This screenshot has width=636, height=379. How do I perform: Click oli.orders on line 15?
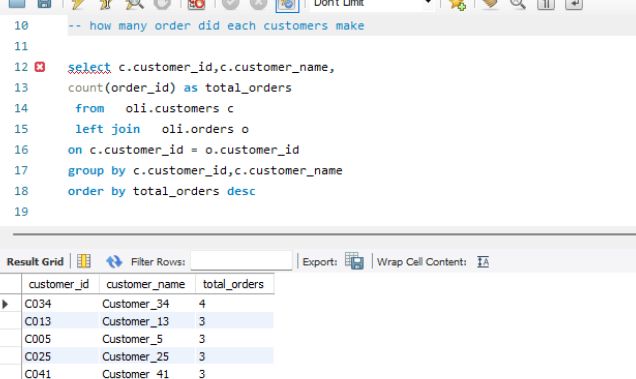tap(198, 129)
